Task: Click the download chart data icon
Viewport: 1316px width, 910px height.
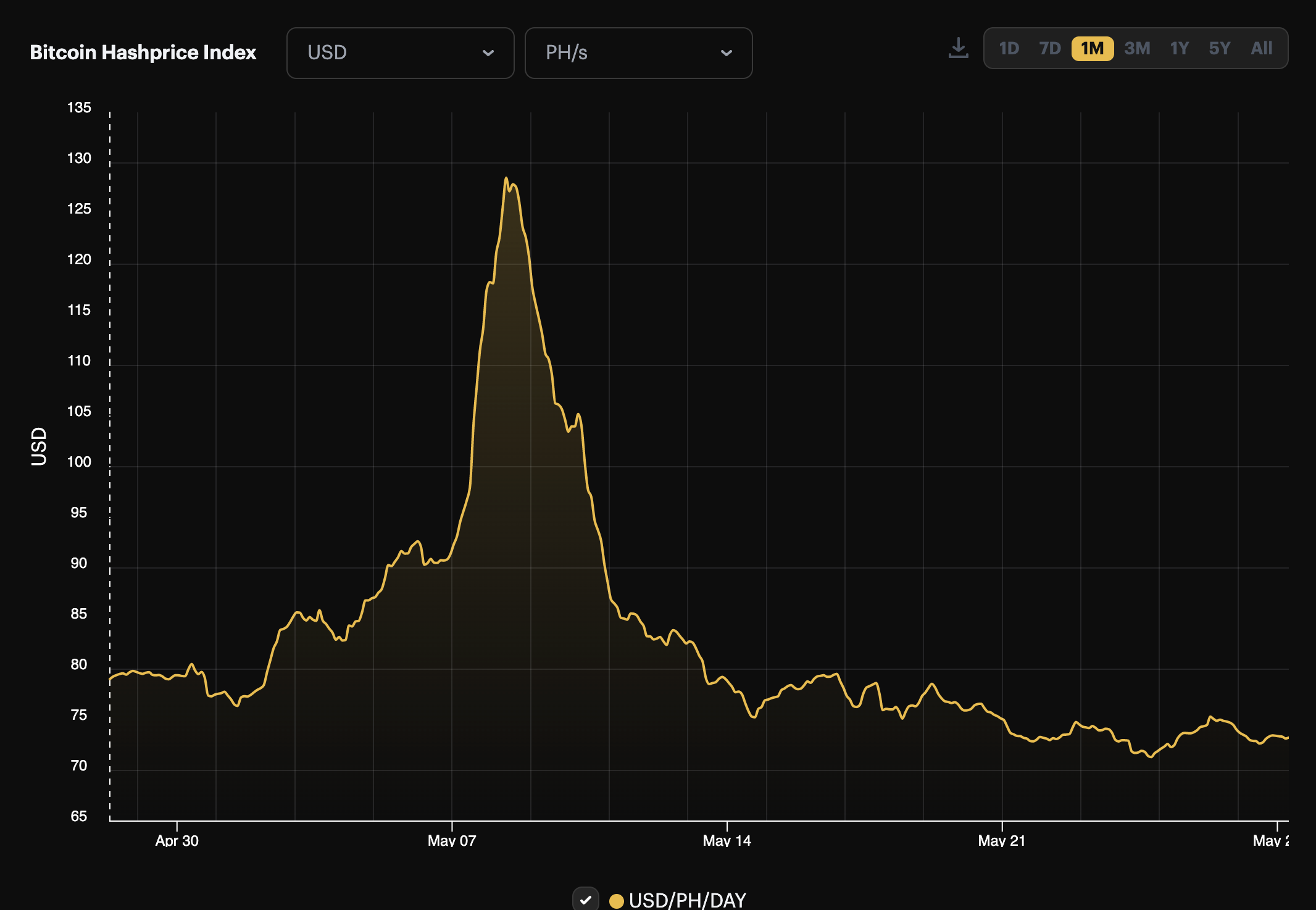Action: (x=959, y=48)
